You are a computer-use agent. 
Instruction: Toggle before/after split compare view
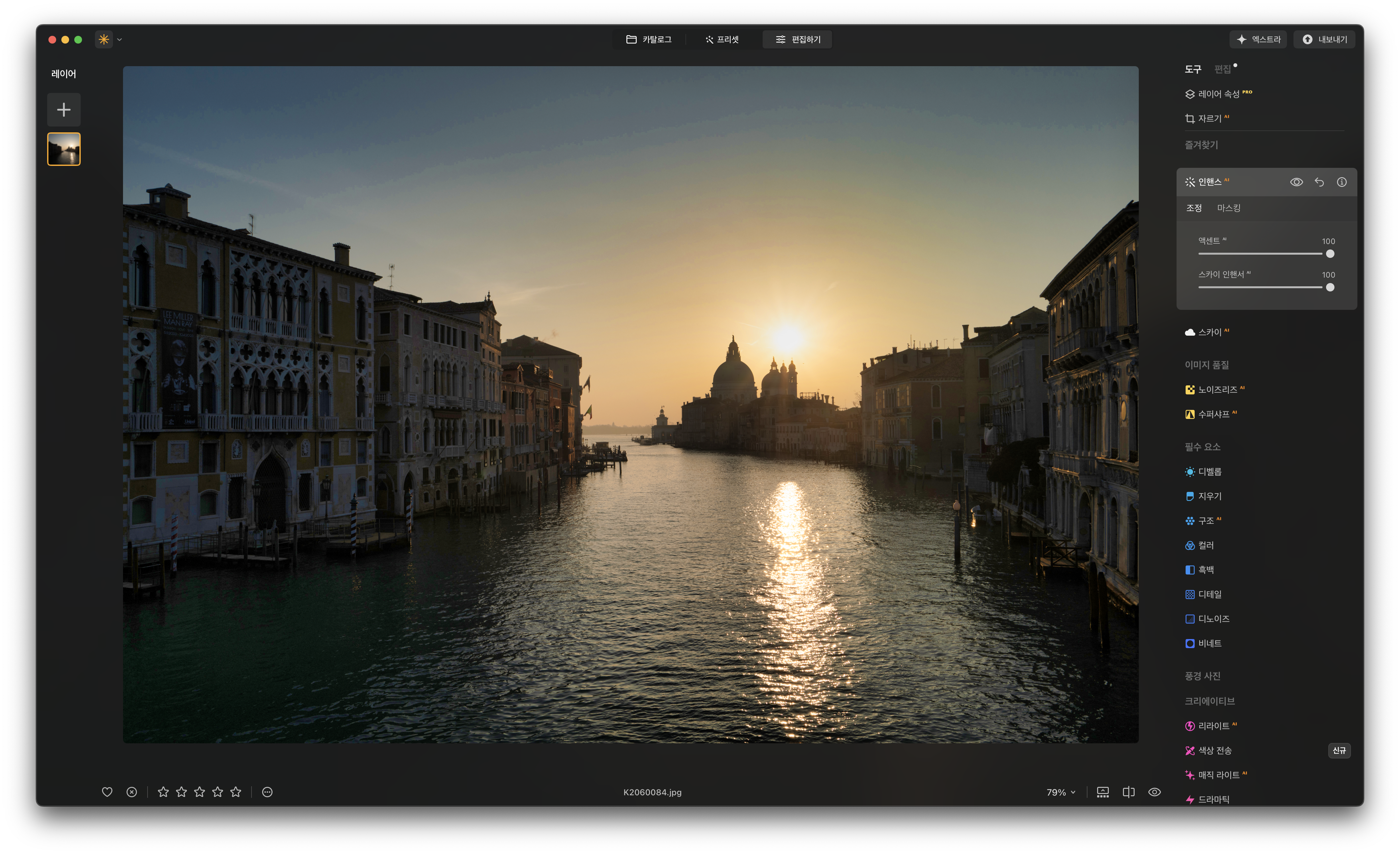[x=1128, y=791]
